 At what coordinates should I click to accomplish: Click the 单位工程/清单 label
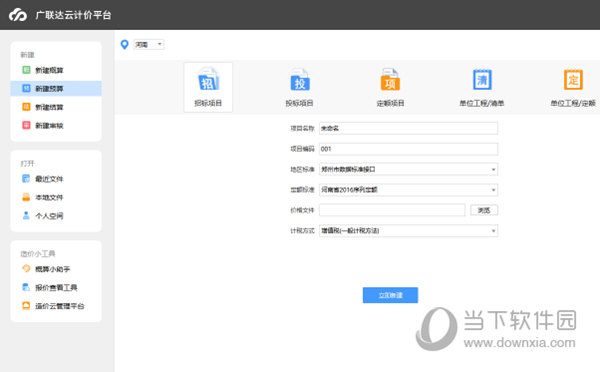[x=482, y=103]
